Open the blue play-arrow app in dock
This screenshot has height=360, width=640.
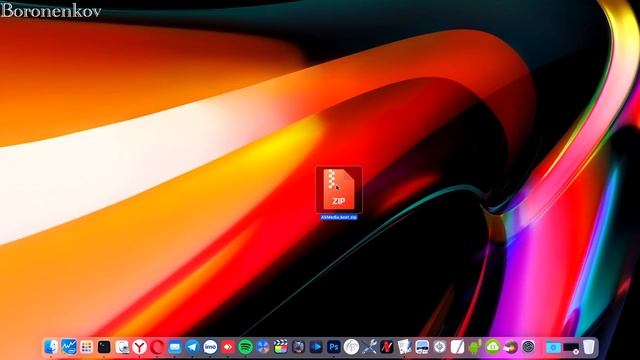[x=316, y=347]
